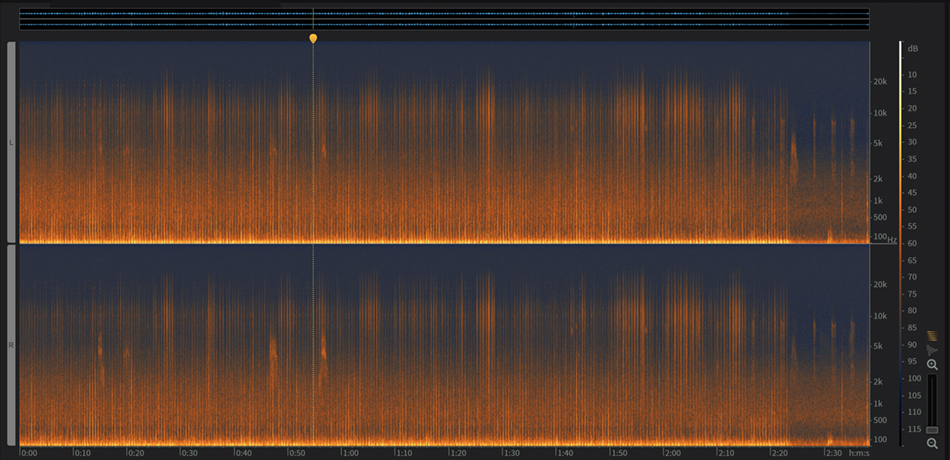
Task: Click 20k on left channel frequency ruler
Action: point(881,82)
